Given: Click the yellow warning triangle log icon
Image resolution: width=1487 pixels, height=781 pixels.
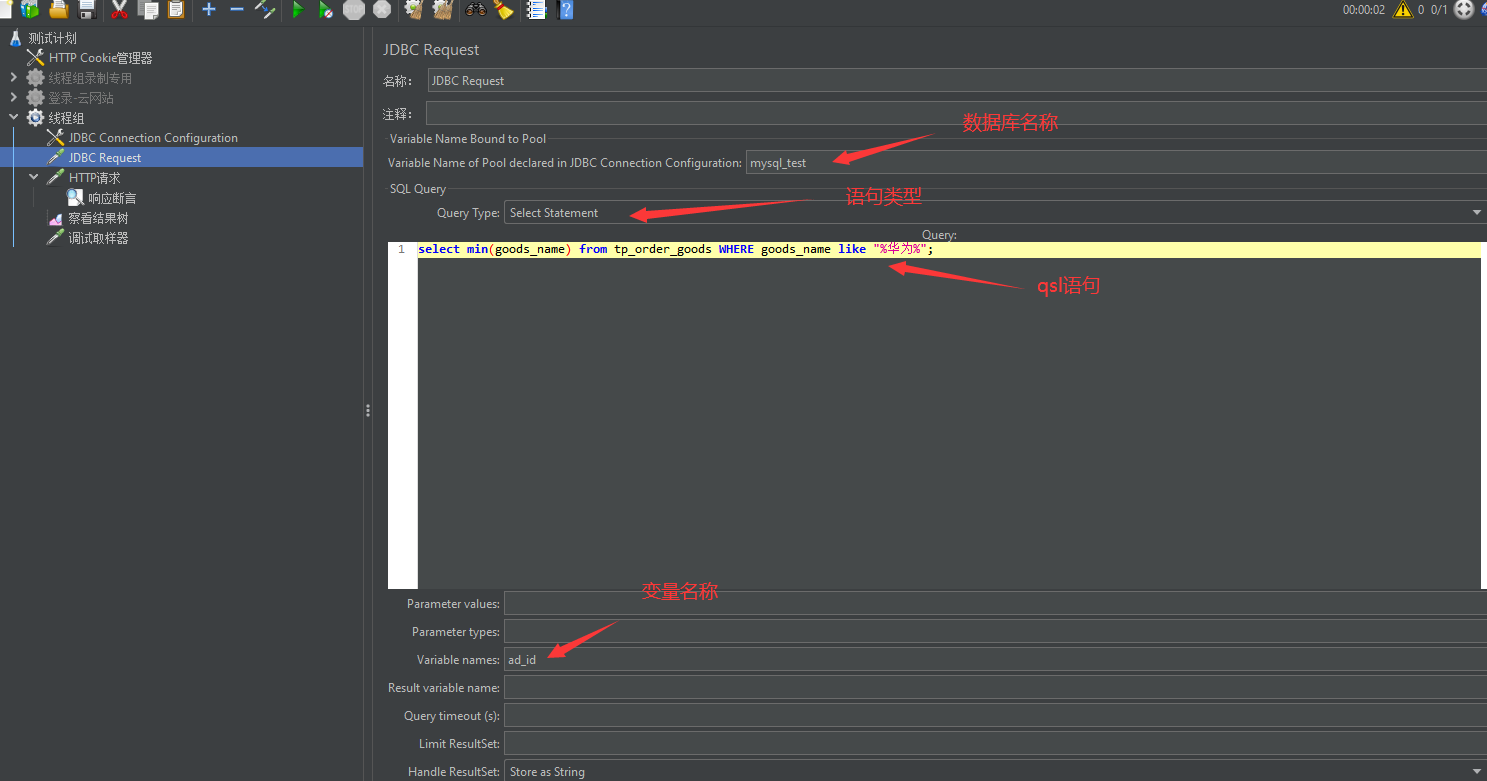Looking at the screenshot, I should point(1403,9).
